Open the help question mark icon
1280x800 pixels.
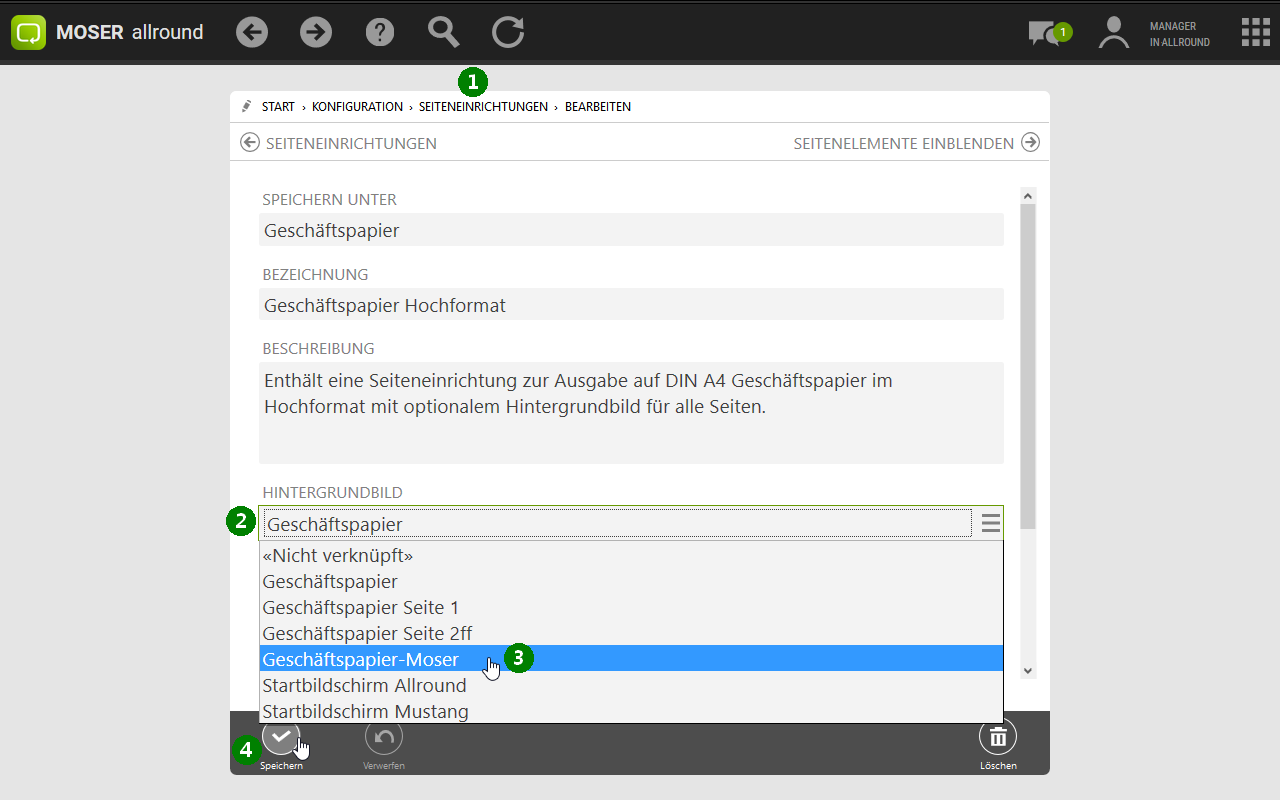(x=380, y=32)
